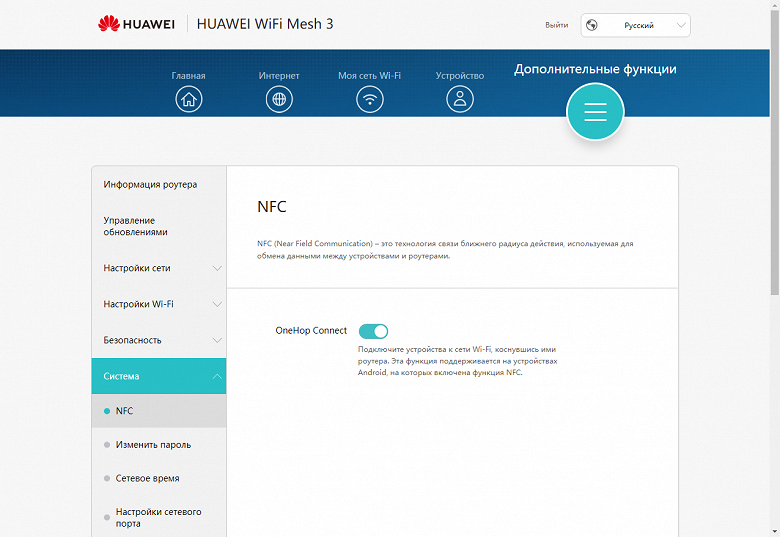This screenshot has height=537, width=780.
Task: Click the HUAWEI WiFi Mesh 3 title
Action: 265,24
